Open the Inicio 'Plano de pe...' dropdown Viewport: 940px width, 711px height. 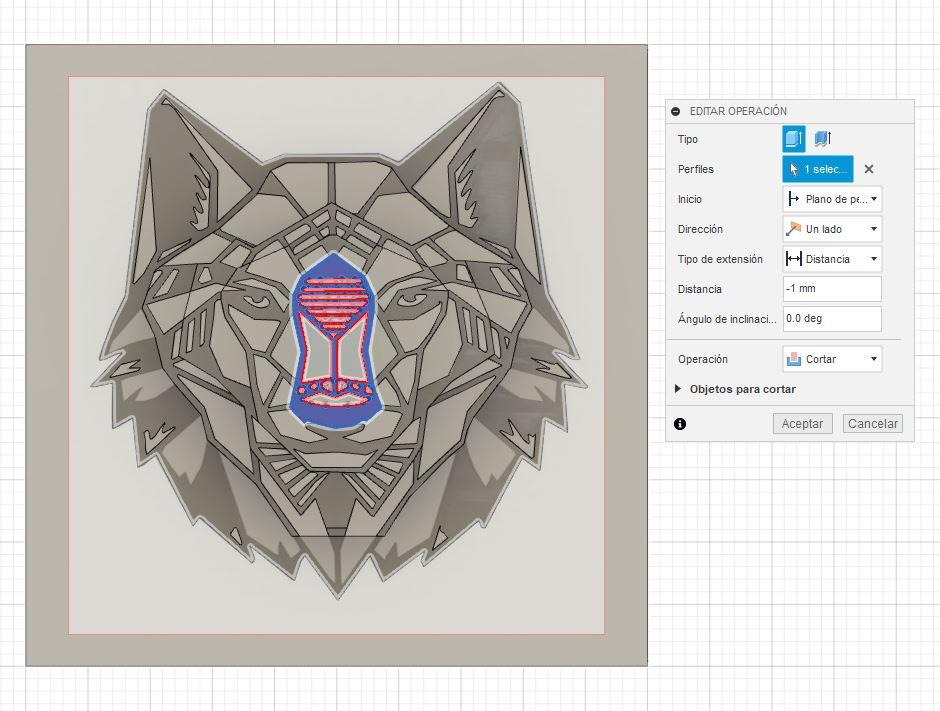pyautogui.click(x=832, y=199)
